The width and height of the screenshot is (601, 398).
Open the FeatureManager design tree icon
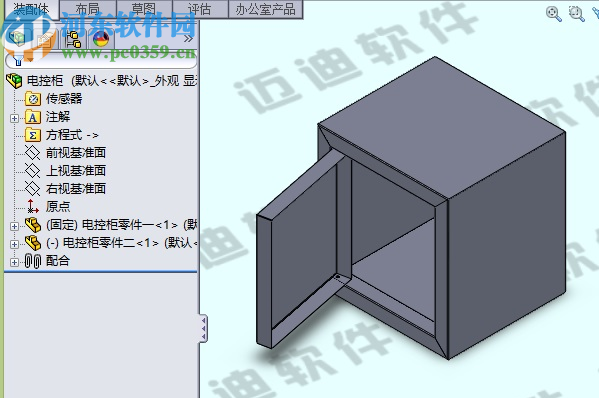point(17,38)
